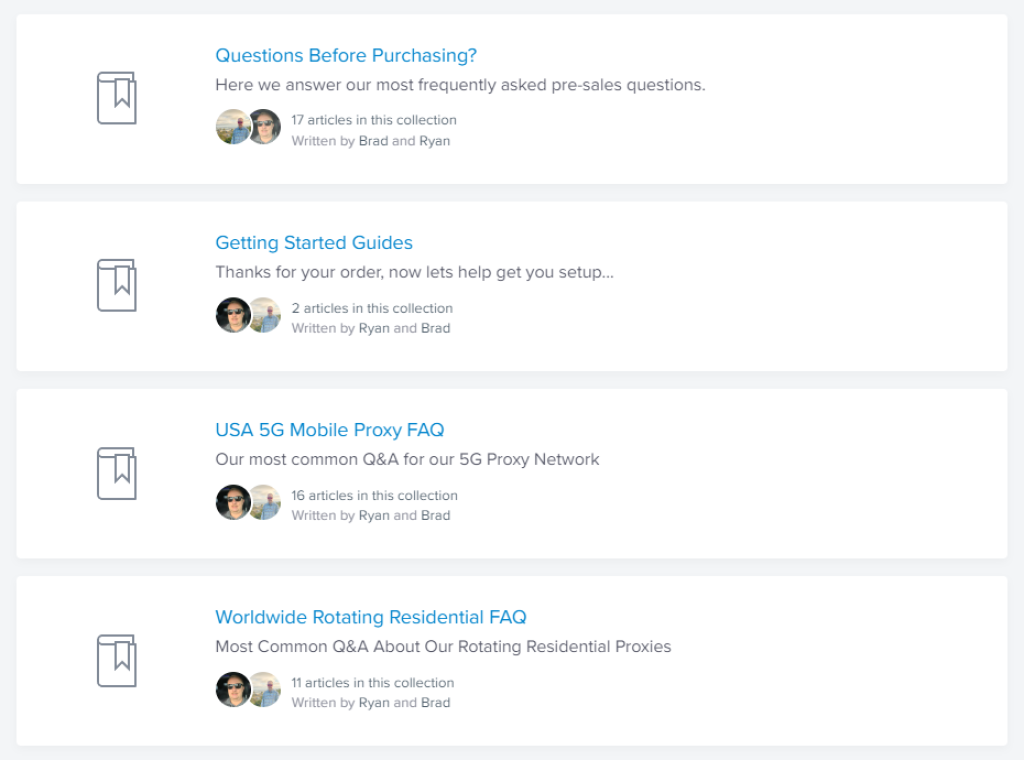Viewport: 1024px width, 760px height.
Task: Open the Questions Before Purchasing? collection
Action: point(346,56)
